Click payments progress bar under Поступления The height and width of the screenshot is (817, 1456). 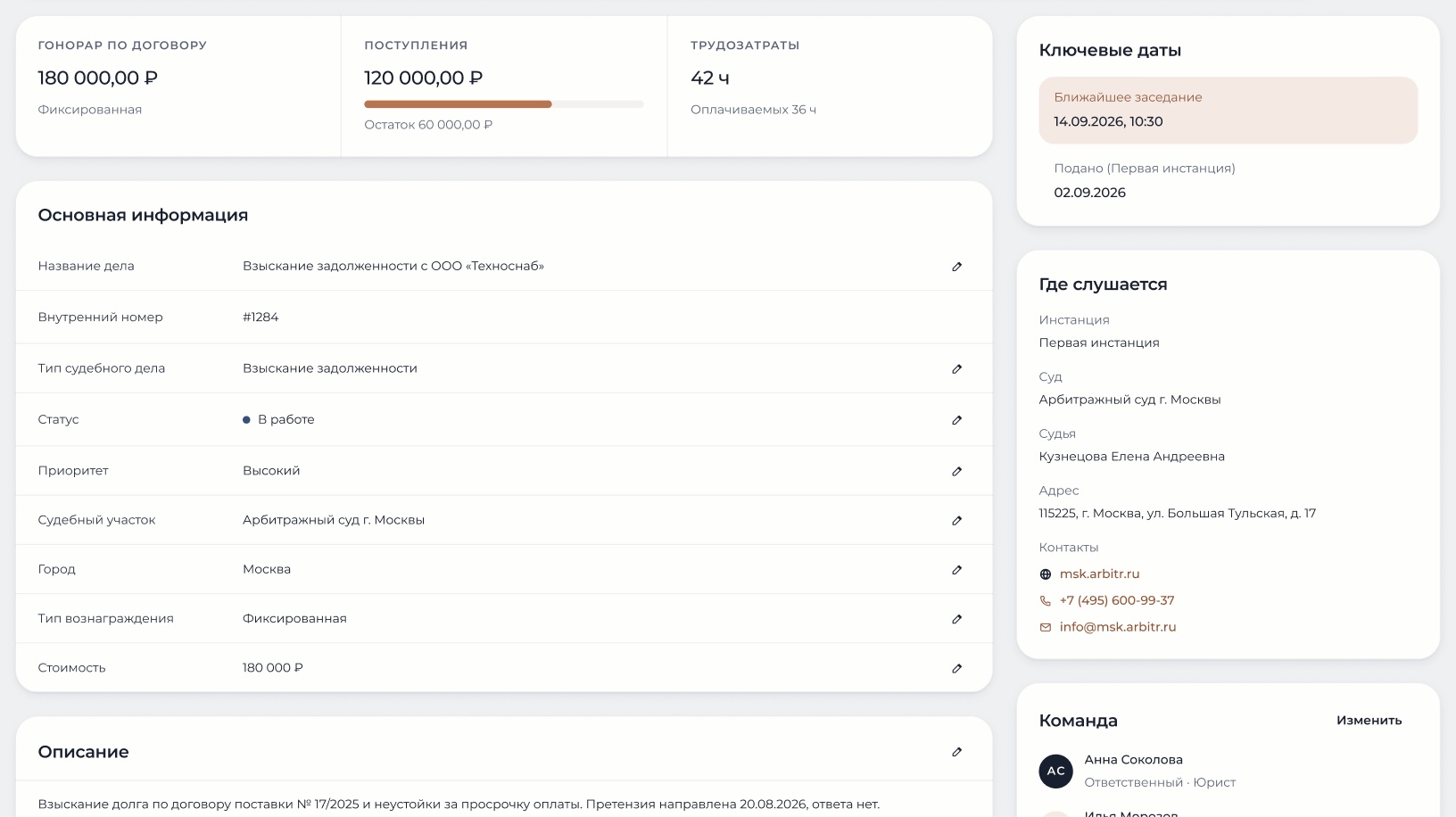point(504,104)
